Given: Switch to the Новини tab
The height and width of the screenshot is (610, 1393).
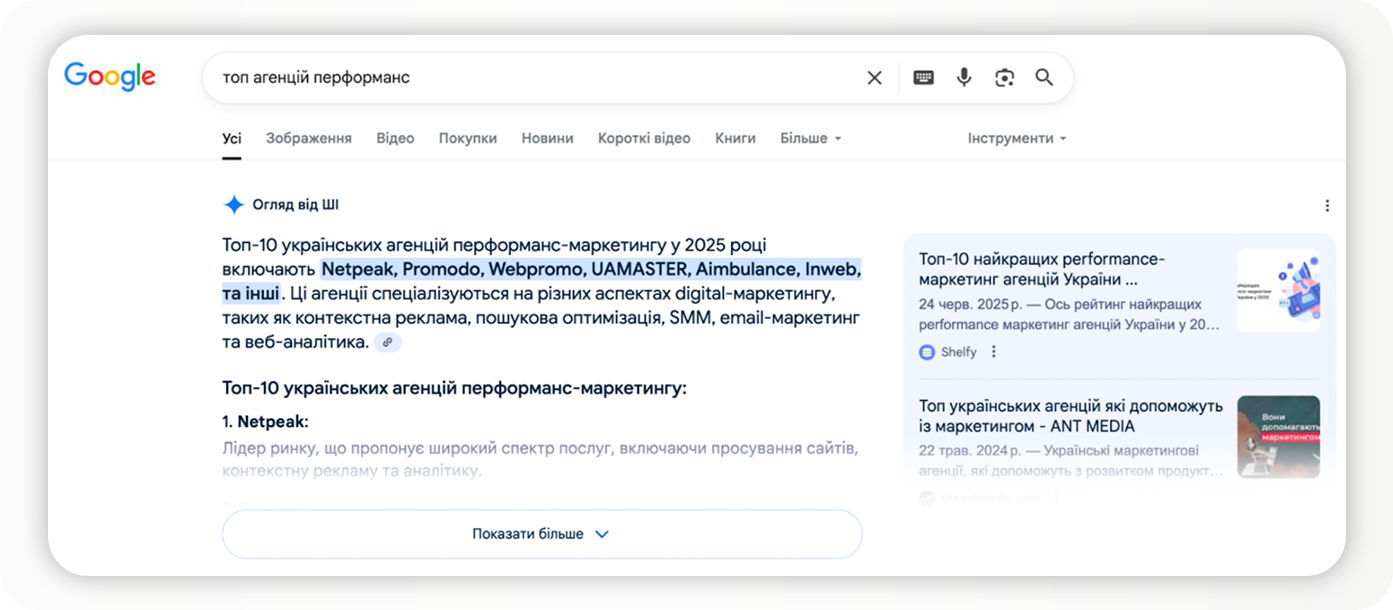Looking at the screenshot, I should [547, 139].
